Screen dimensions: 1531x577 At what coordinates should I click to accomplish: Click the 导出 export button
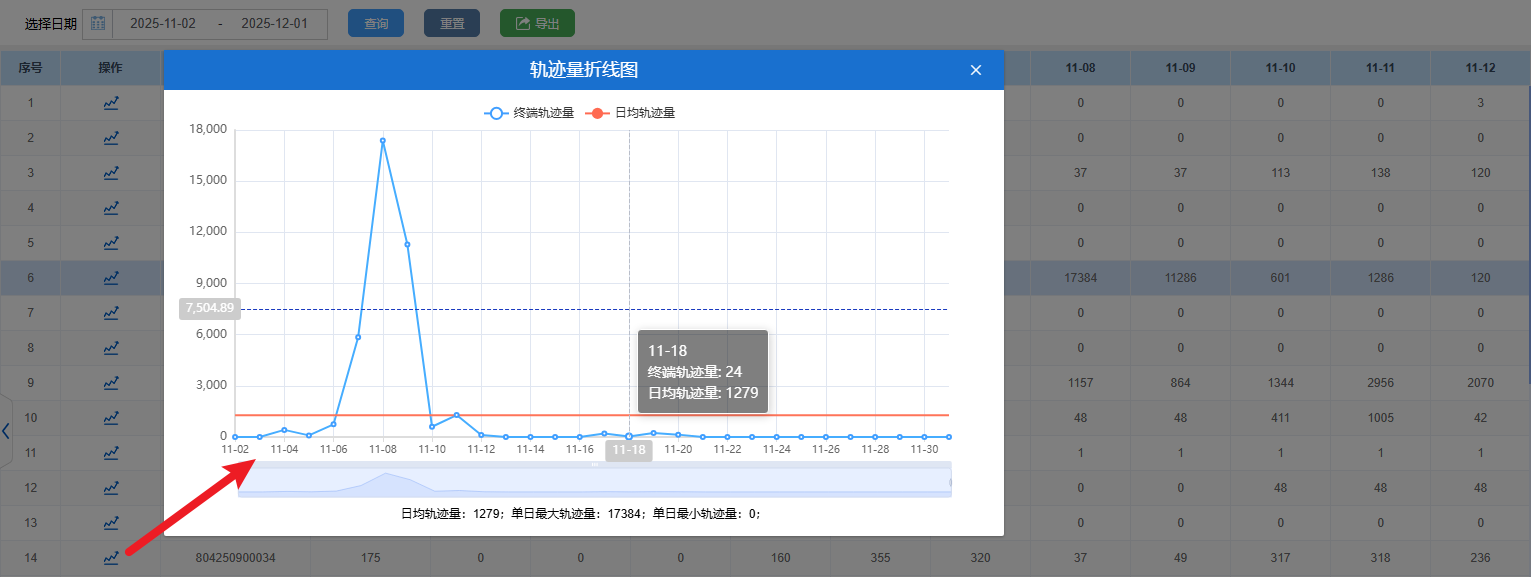(x=537, y=24)
